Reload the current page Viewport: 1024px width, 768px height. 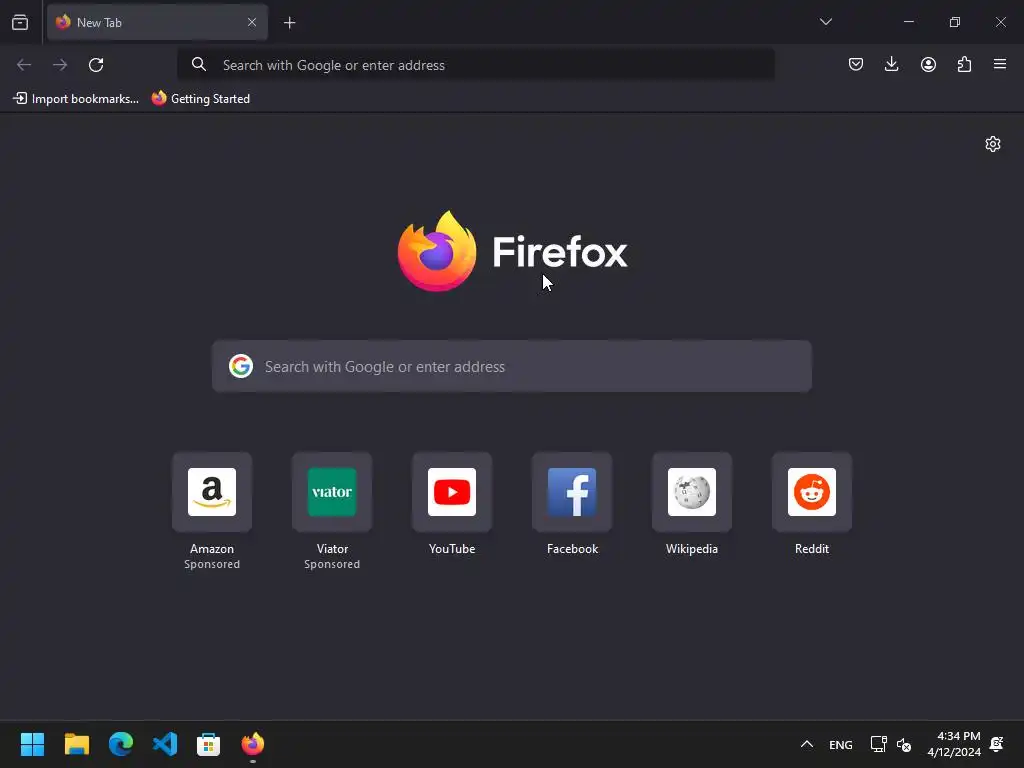[x=96, y=65]
